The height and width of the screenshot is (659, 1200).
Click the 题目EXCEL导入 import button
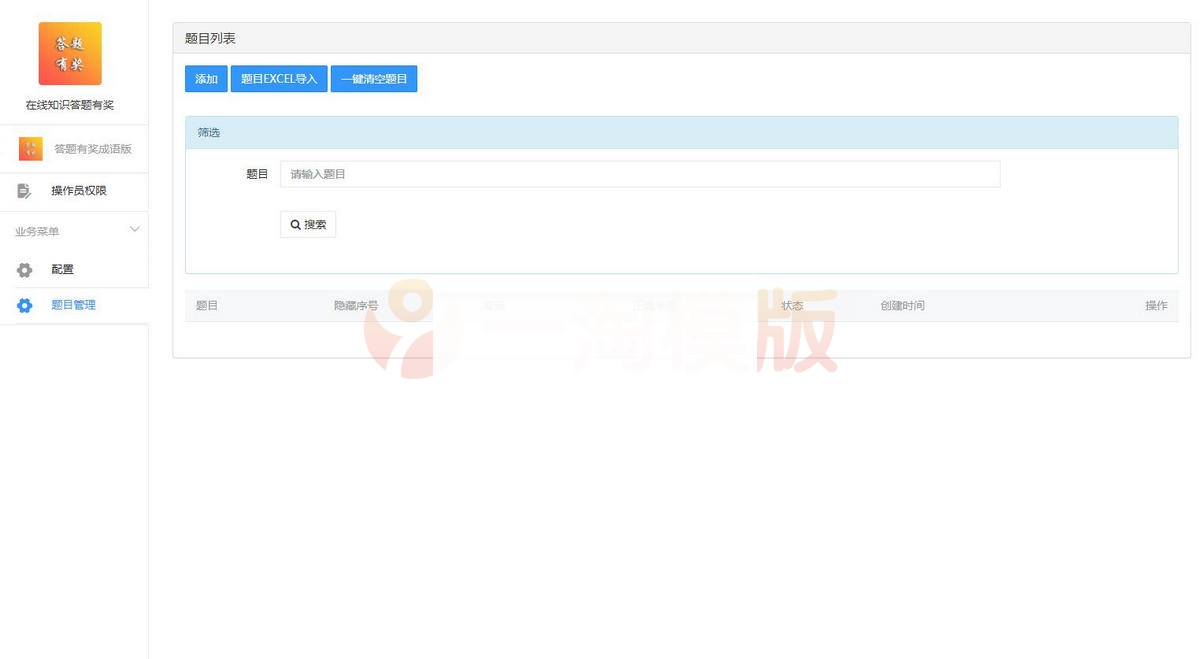click(278, 79)
